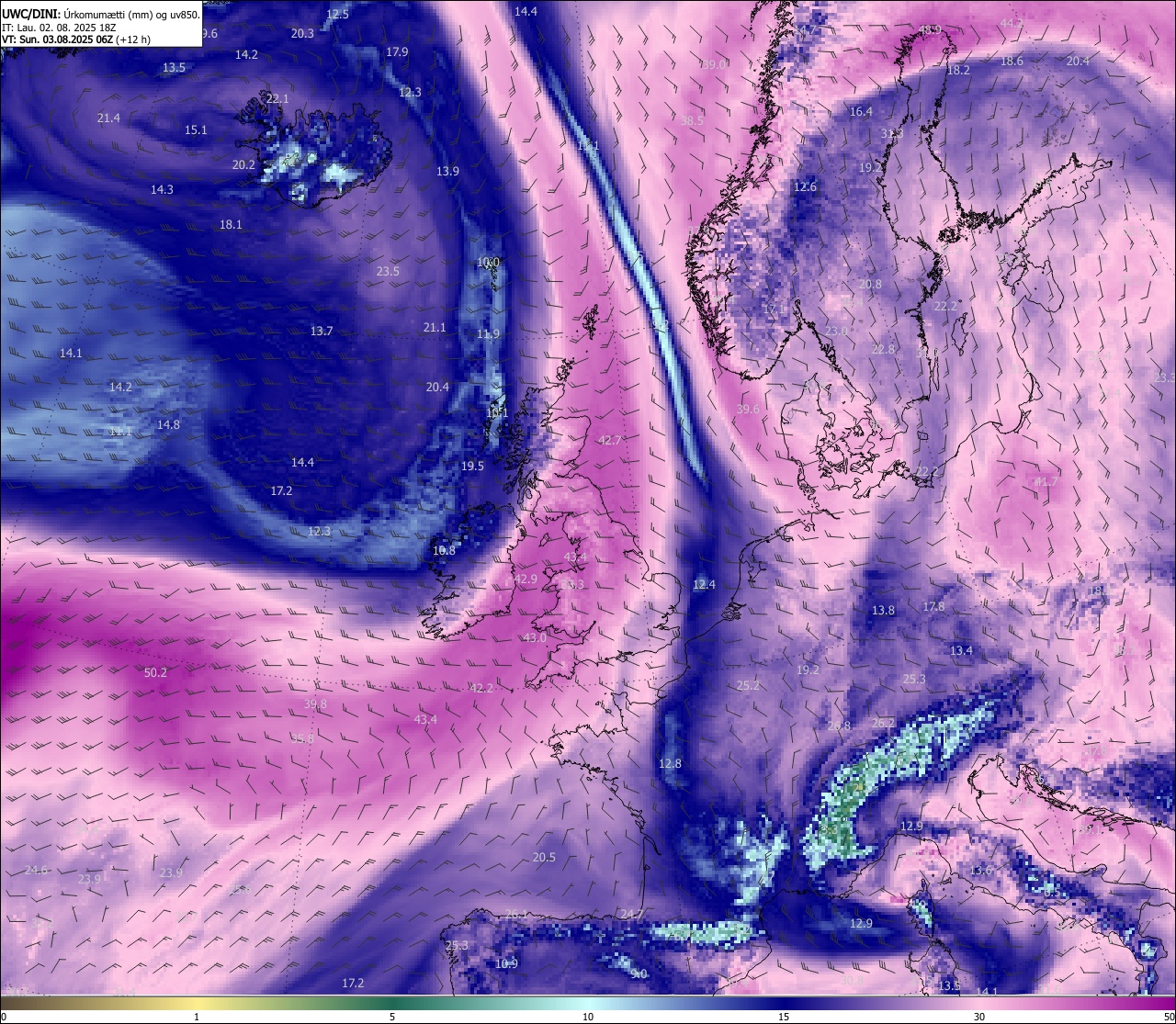Select the map value 26.2
This screenshot has width=1176, height=1024.
[x=882, y=723]
